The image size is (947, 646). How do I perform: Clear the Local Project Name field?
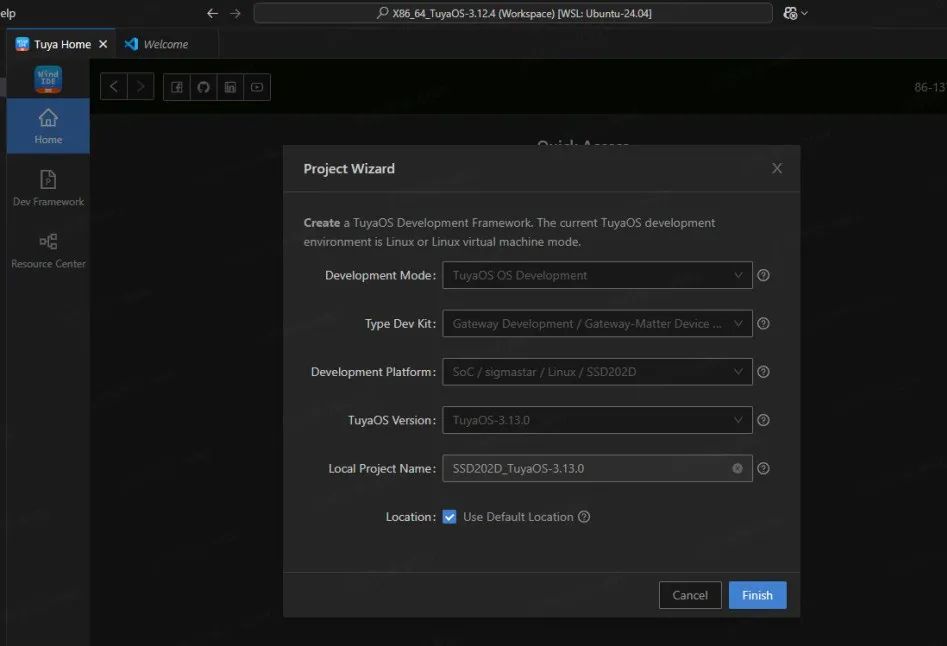(737, 468)
